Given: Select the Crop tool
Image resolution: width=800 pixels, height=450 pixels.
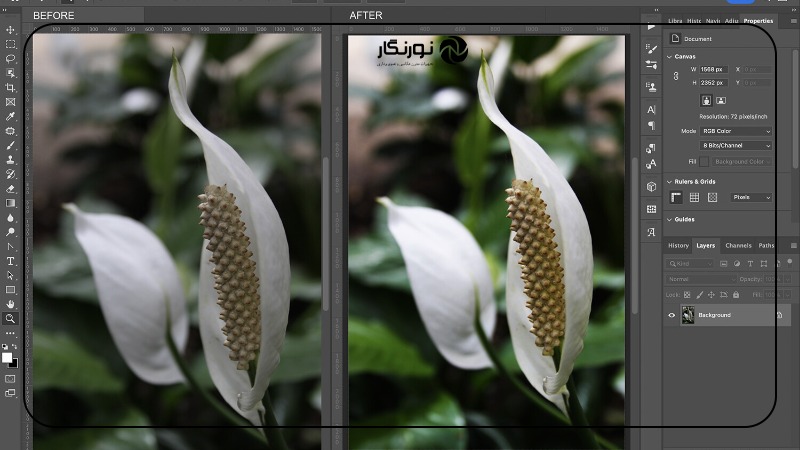Looking at the screenshot, I should point(10,88).
